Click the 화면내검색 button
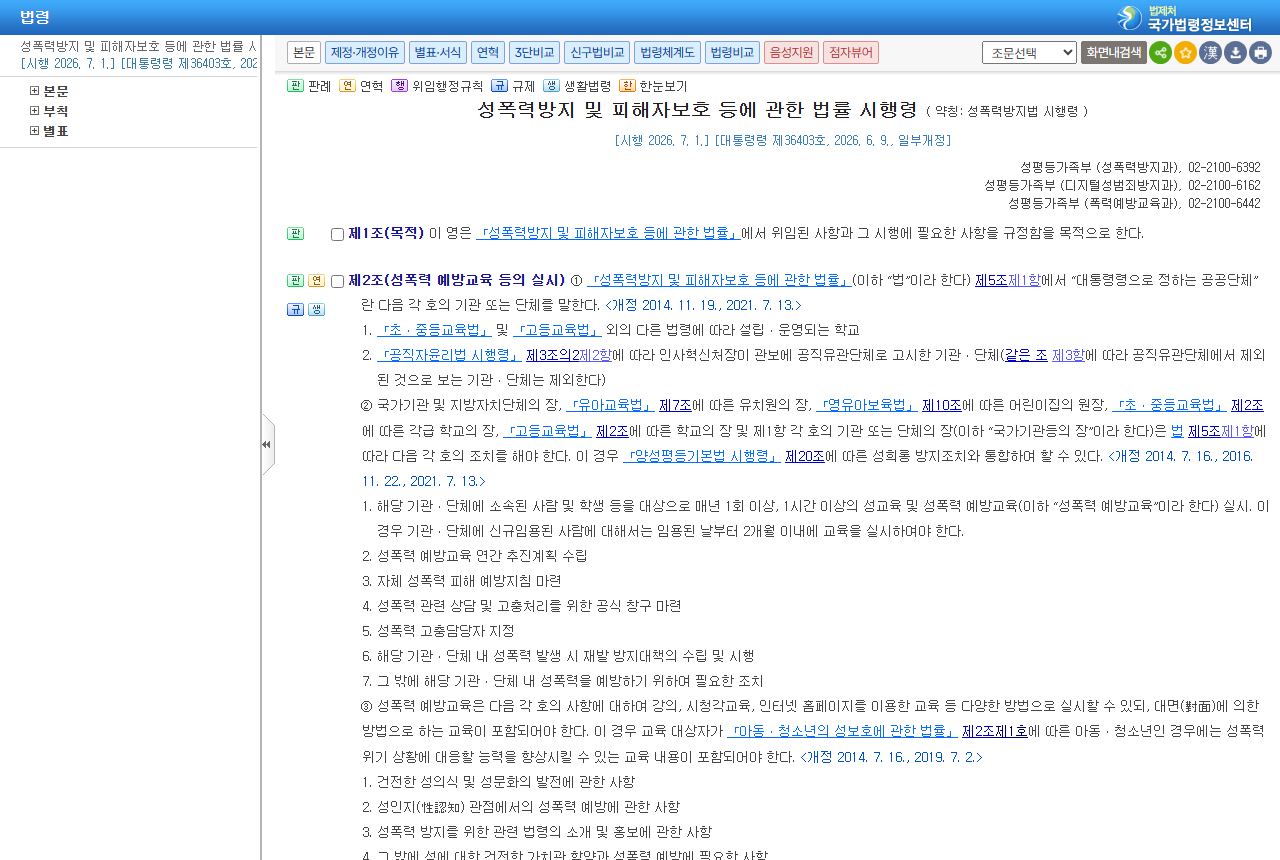1280x860 pixels. point(1114,52)
